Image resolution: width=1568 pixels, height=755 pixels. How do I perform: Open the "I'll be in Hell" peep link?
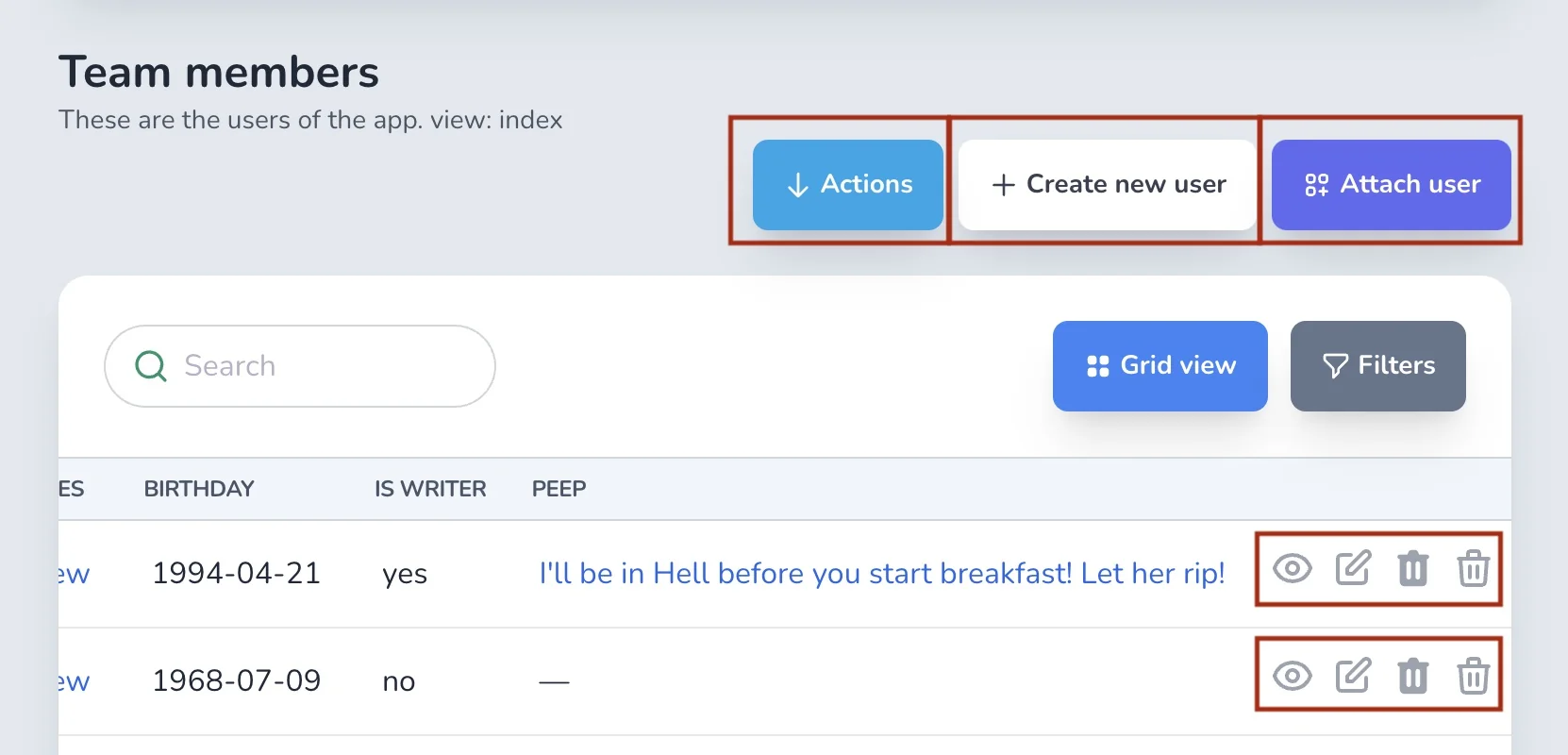(882, 573)
